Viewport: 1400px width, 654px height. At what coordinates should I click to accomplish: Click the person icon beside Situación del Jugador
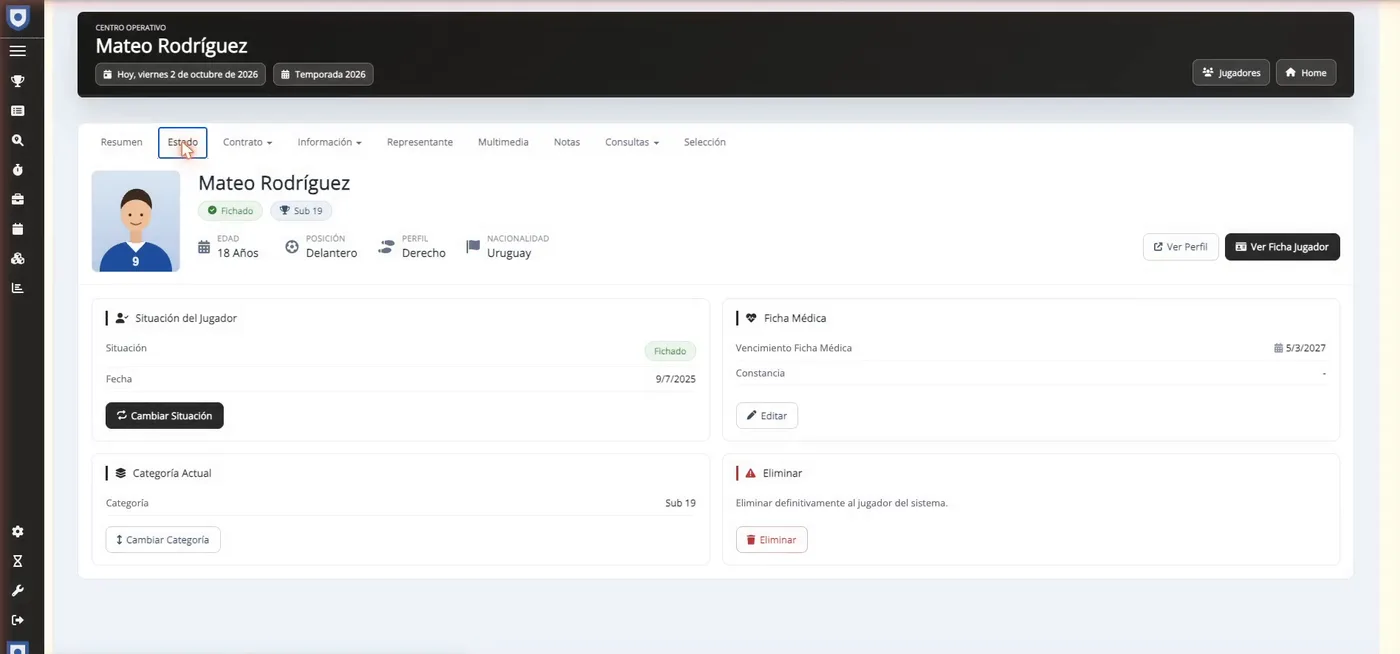121,318
